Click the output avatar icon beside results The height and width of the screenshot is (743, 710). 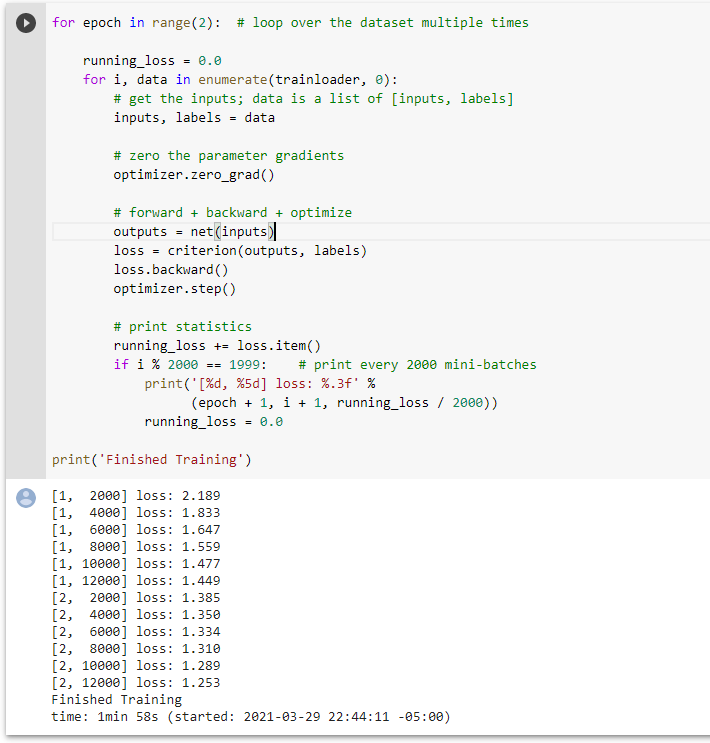26,498
